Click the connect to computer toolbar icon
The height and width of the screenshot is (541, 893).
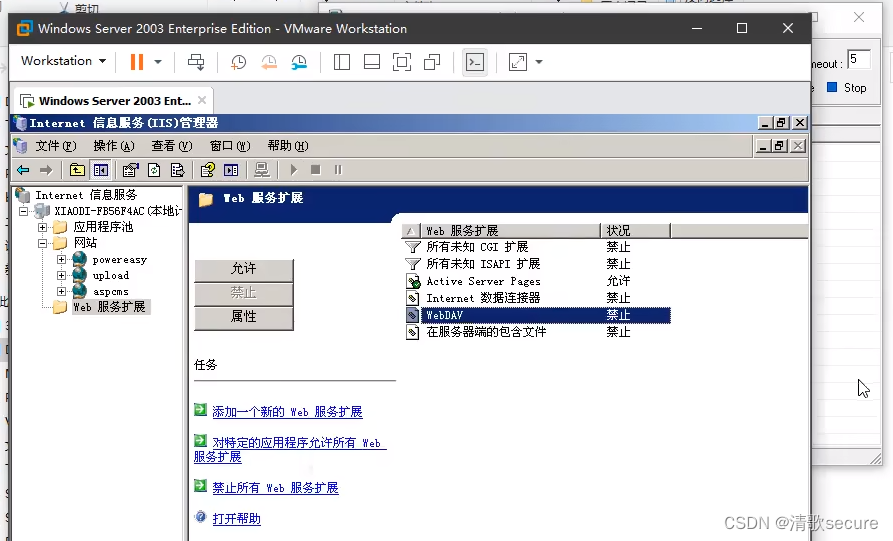coord(262,170)
